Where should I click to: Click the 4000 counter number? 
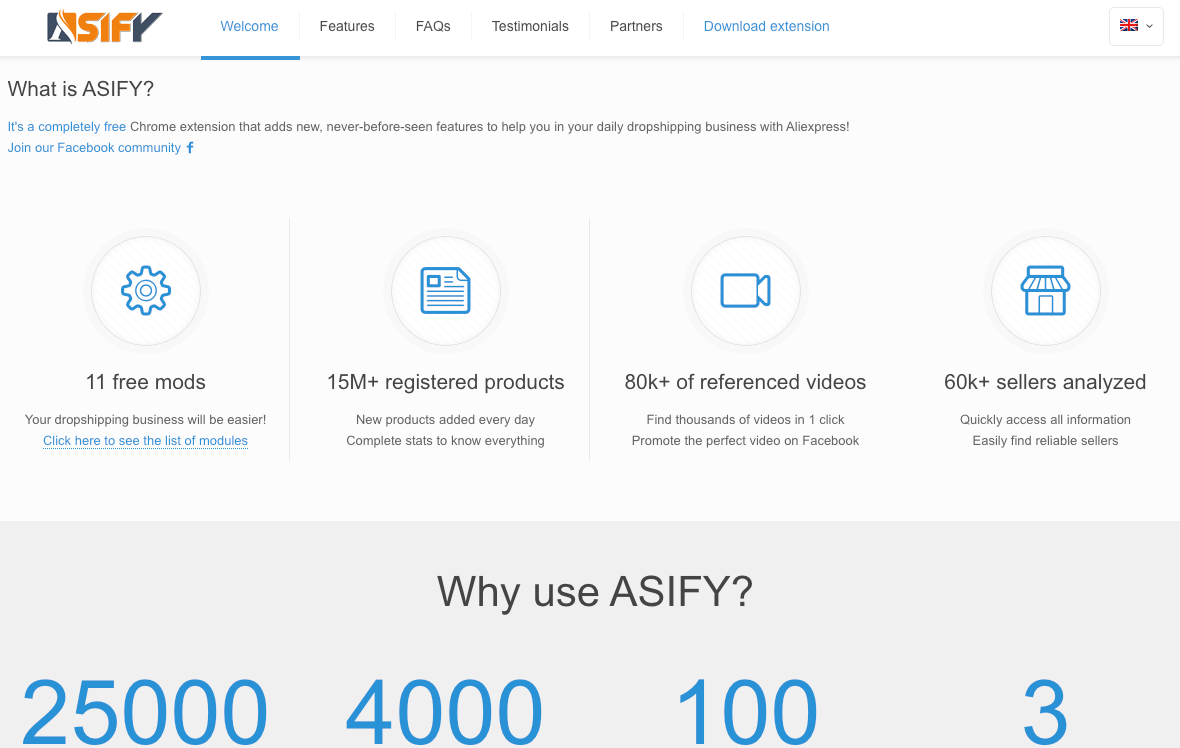pyautogui.click(x=444, y=711)
